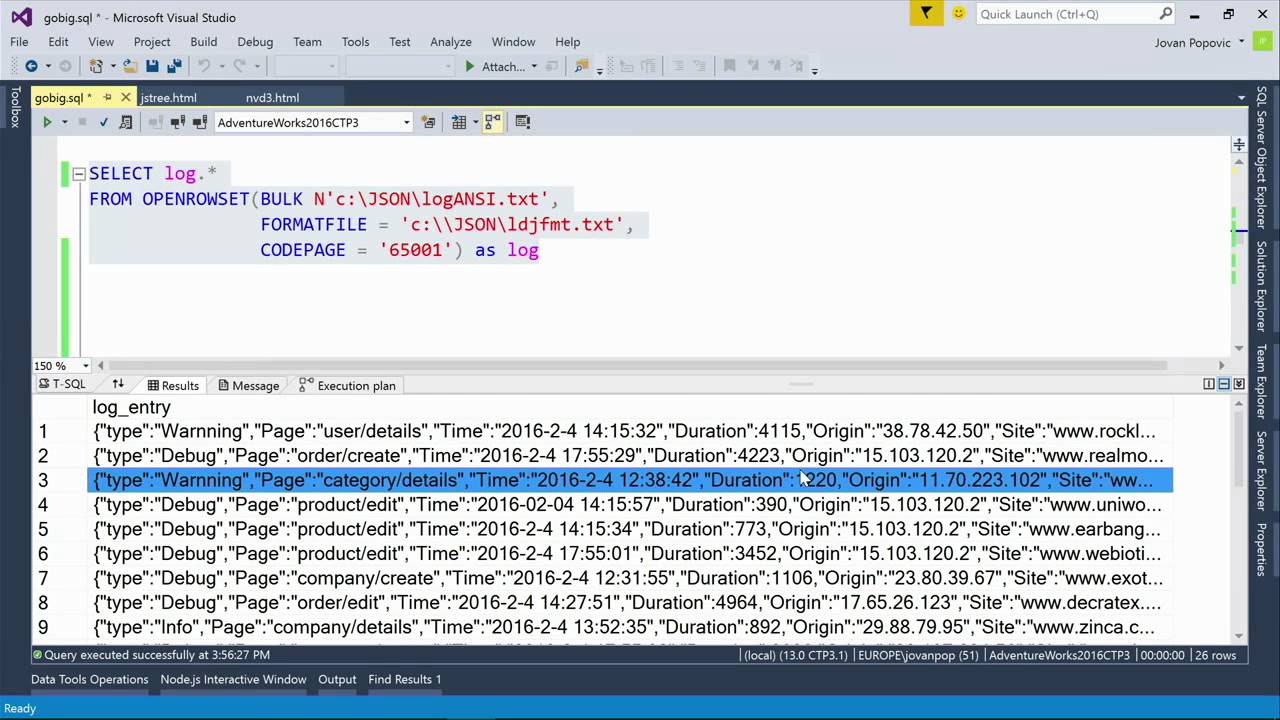Open dropdown arrow next to Execute

point(64,122)
